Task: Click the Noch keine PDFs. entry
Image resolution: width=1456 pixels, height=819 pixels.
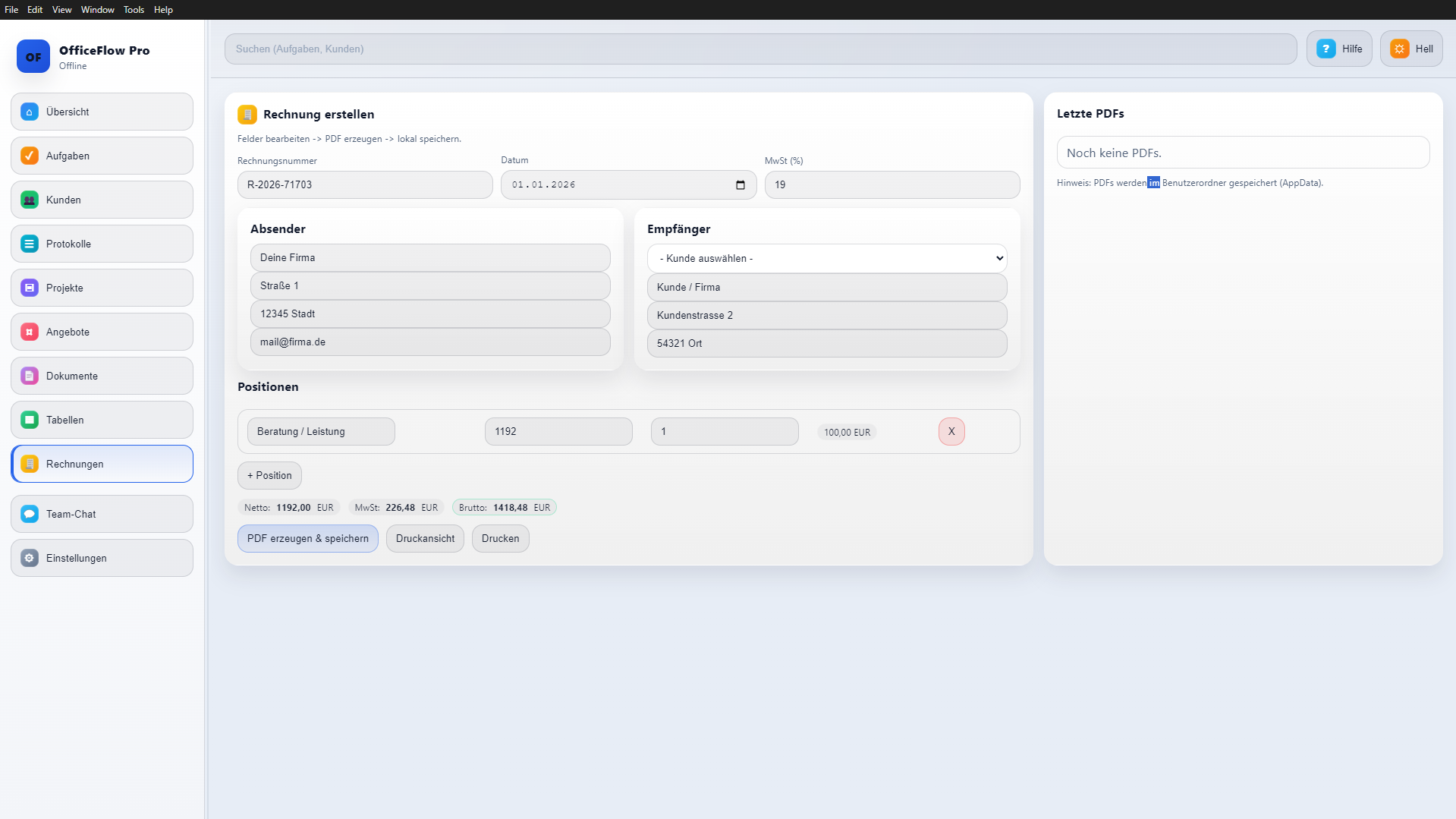Action: pos(1243,153)
